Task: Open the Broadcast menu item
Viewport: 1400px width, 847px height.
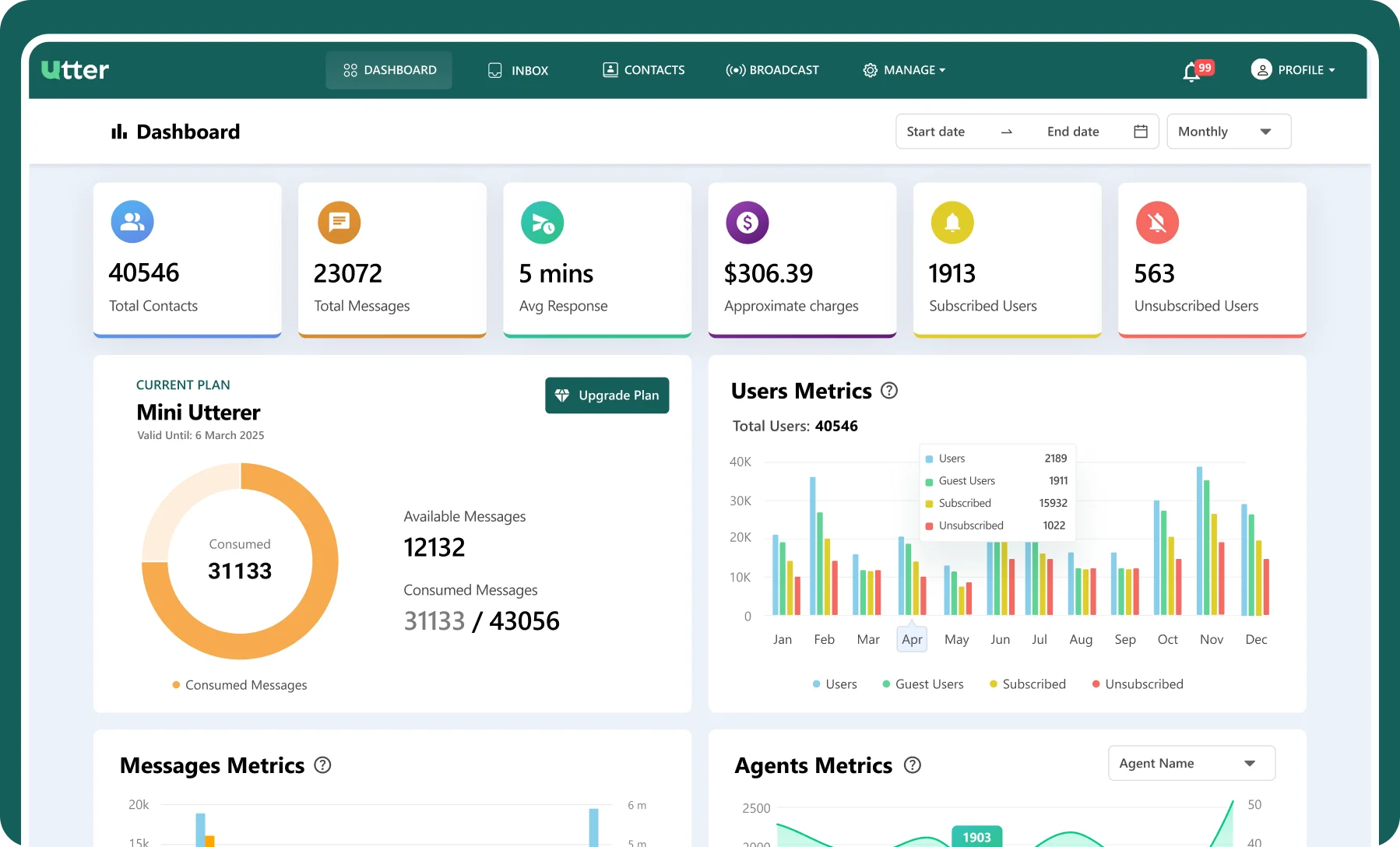Action: click(772, 70)
